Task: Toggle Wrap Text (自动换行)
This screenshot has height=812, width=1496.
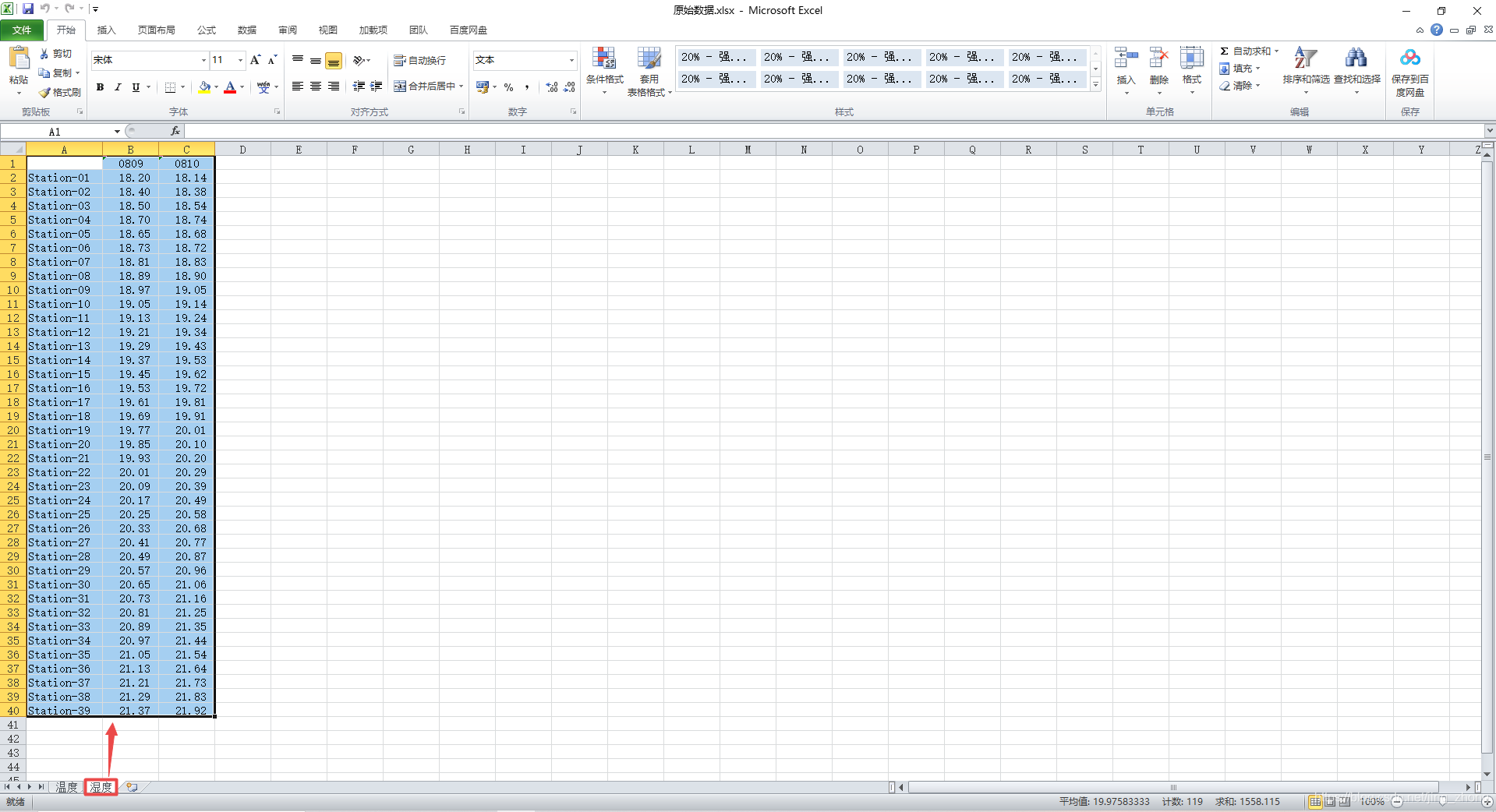Action: [x=419, y=60]
